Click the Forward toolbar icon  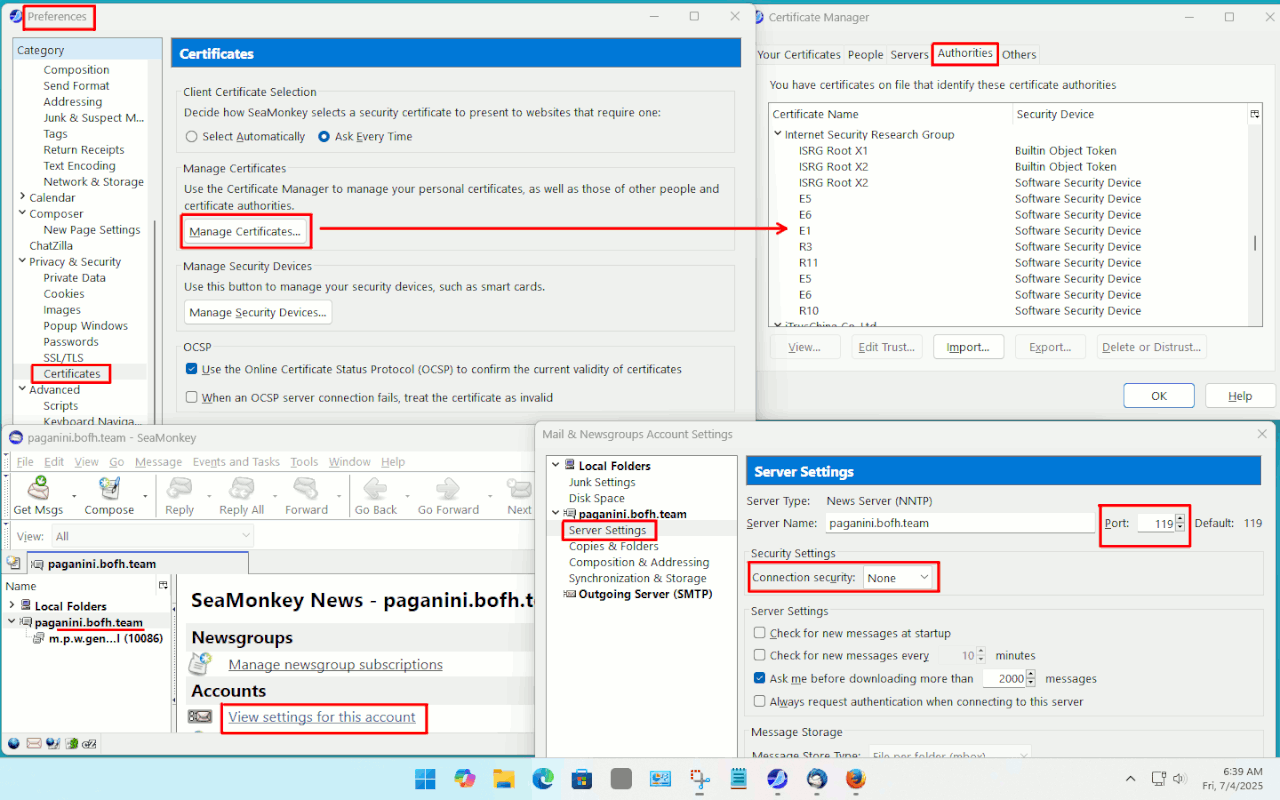(x=306, y=489)
